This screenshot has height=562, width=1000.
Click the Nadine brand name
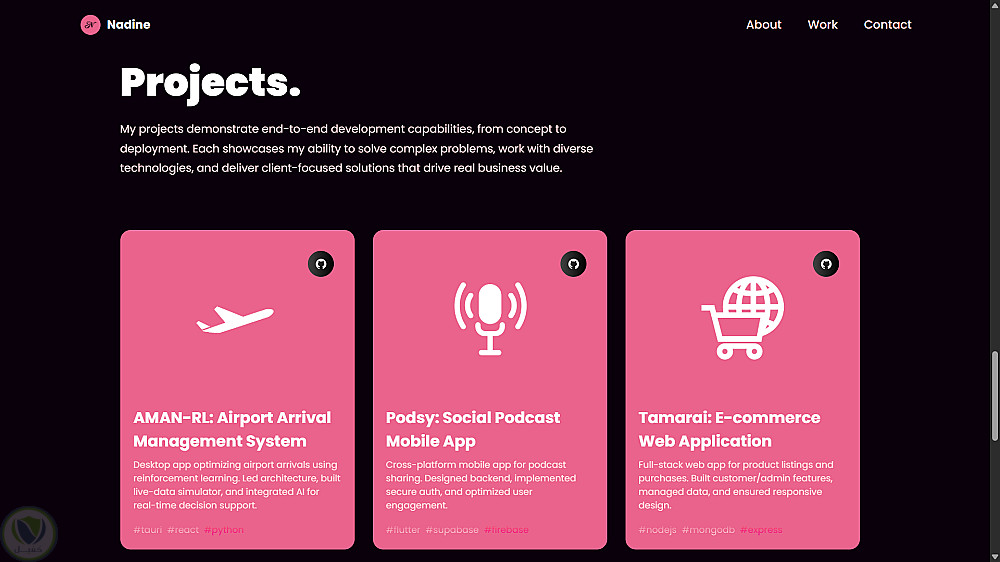(x=129, y=25)
